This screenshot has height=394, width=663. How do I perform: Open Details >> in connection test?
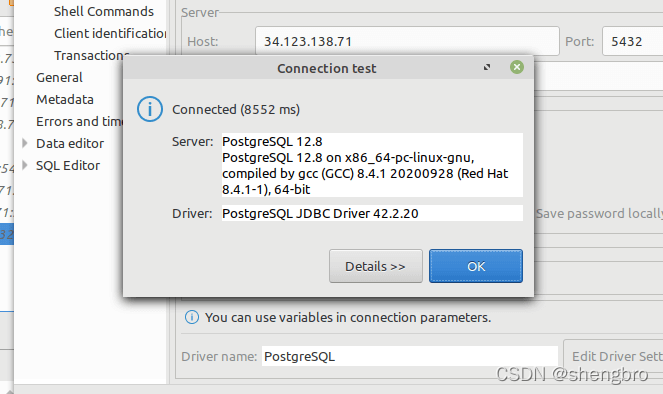click(375, 266)
